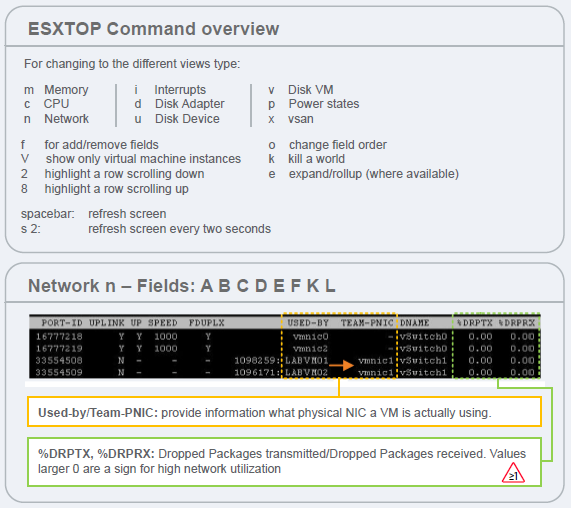The image size is (571, 508).
Task: Click the %DRPTX column header
Action: coord(475,323)
